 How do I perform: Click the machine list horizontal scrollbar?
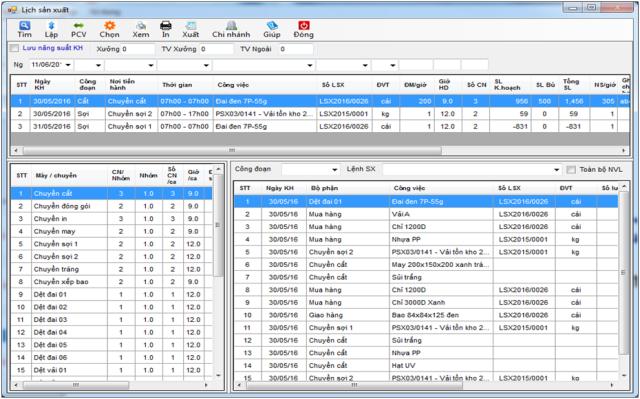click(x=76, y=385)
